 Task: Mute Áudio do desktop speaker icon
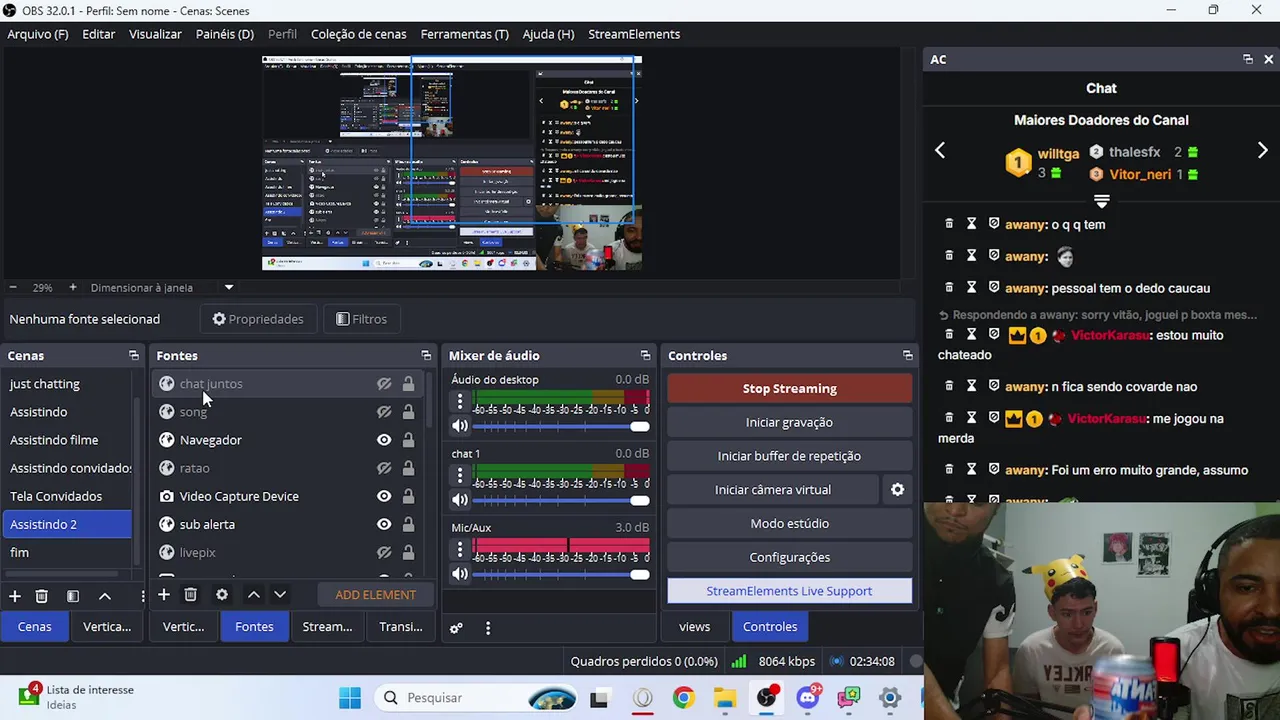tap(460, 426)
